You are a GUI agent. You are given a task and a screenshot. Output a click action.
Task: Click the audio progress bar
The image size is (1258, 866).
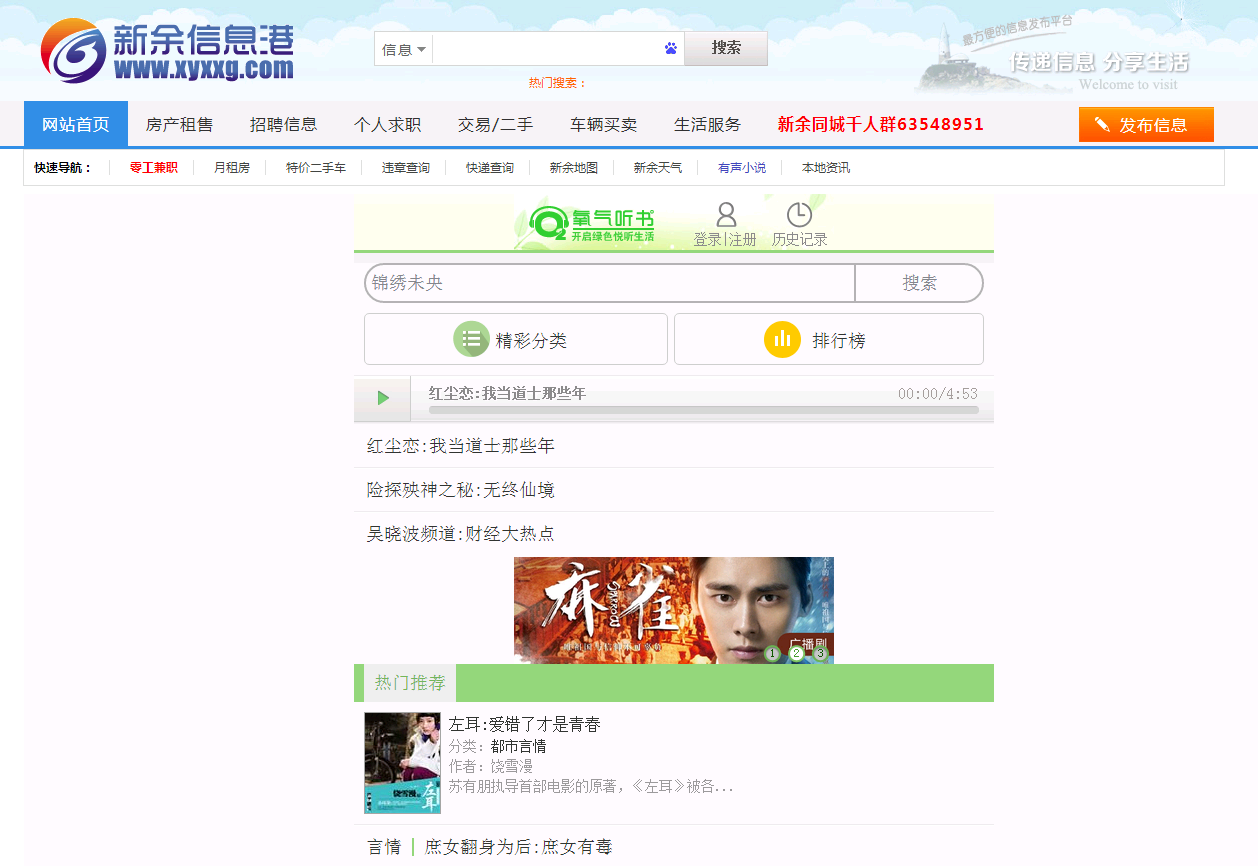[x=703, y=410]
